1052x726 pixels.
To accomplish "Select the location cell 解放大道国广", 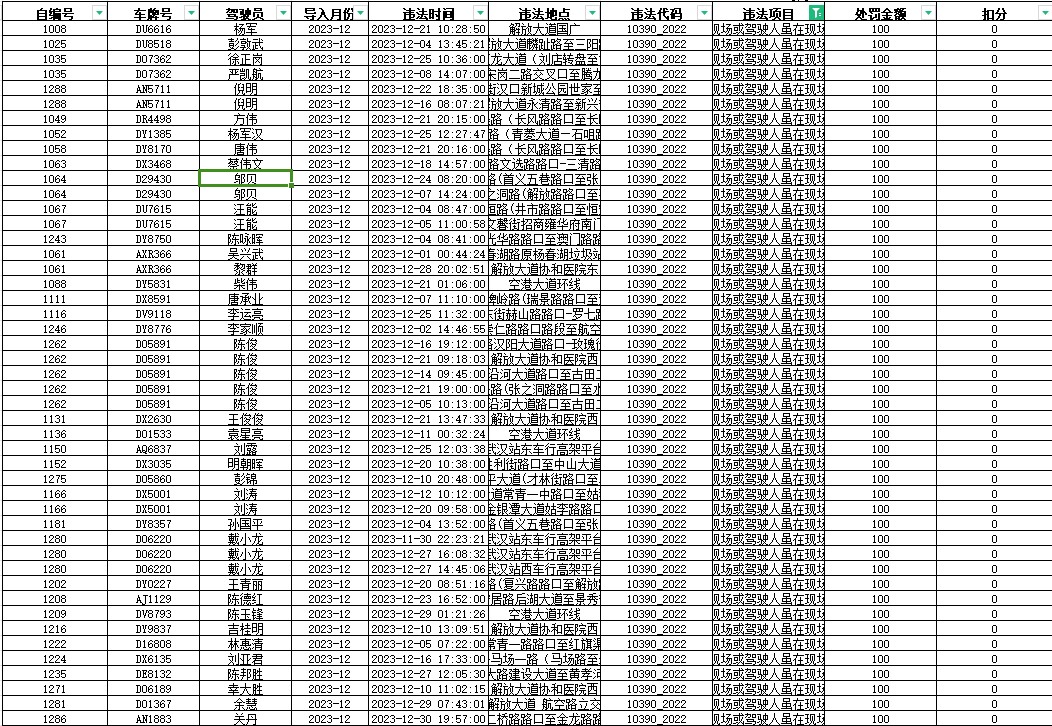I will click(545, 29).
